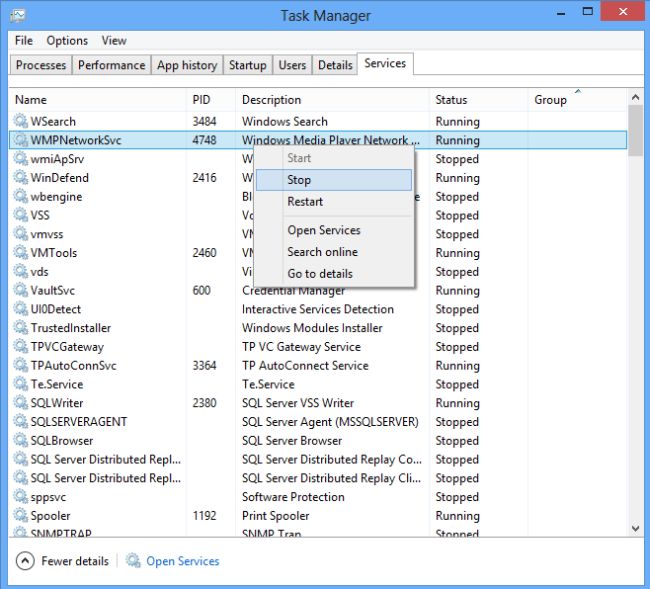Viewport: 650px width, 589px height.
Task: Select the Spooler service icon
Action: pos(20,515)
